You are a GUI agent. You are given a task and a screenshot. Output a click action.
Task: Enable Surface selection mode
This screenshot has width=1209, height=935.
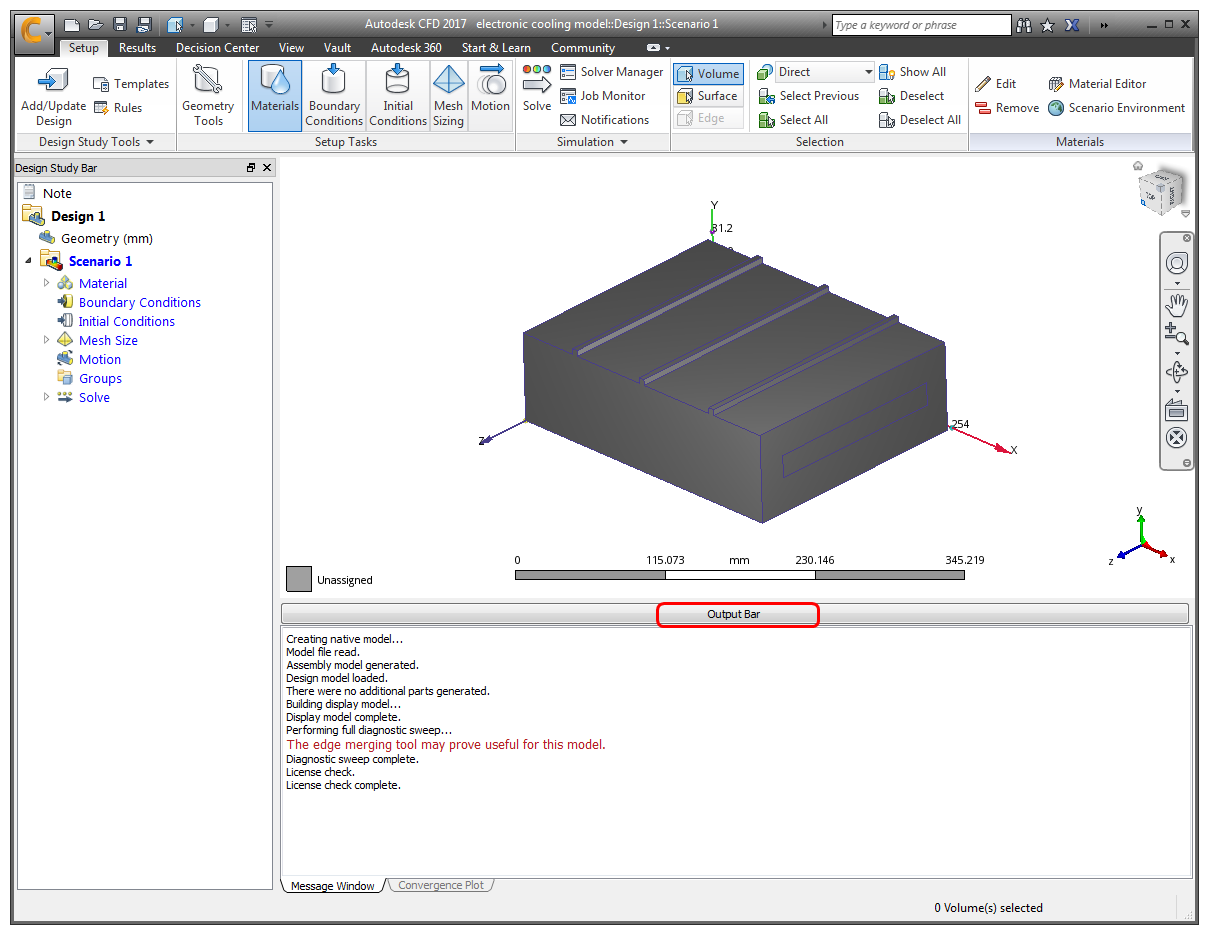click(x=708, y=96)
